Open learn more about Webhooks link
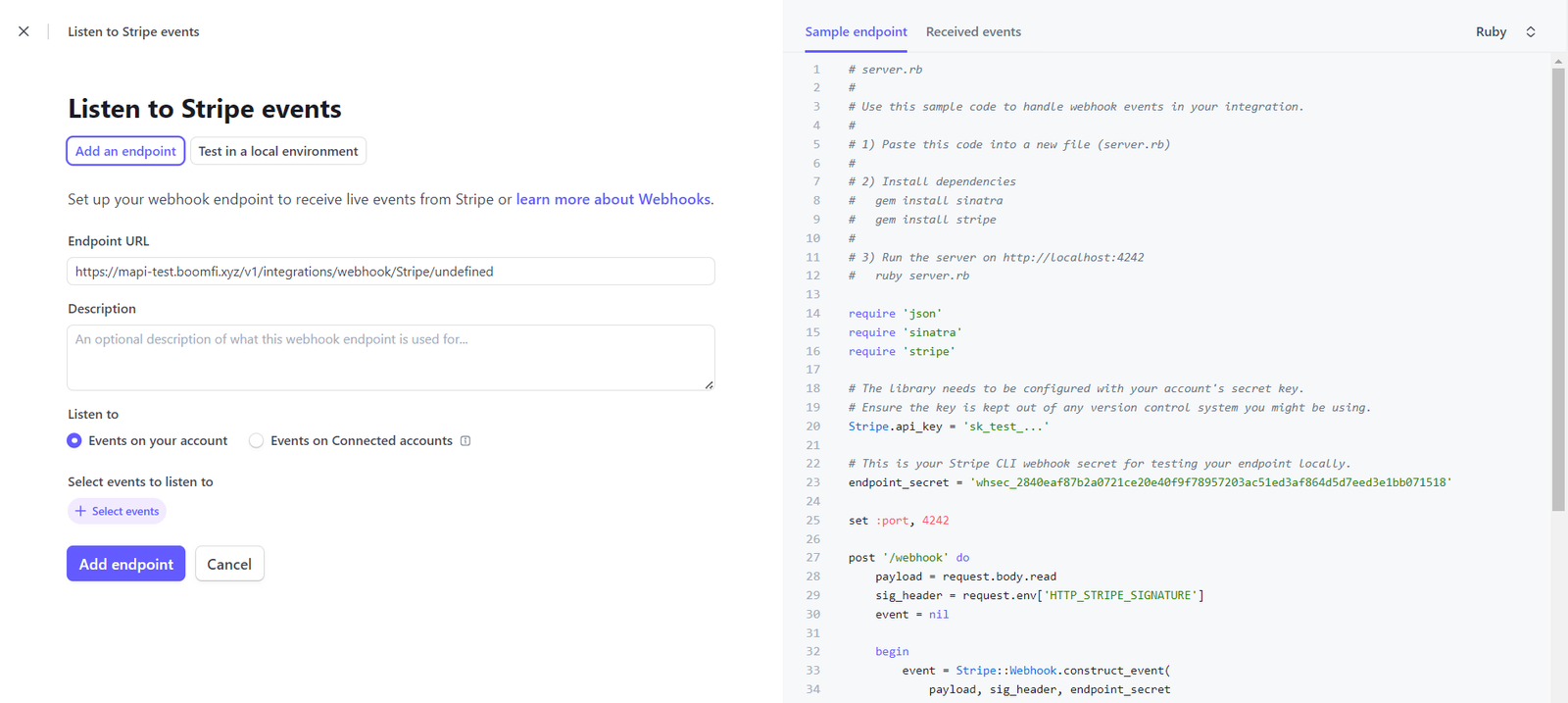Image resolution: width=1568 pixels, height=703 pixels. click(x=613, y=199)
